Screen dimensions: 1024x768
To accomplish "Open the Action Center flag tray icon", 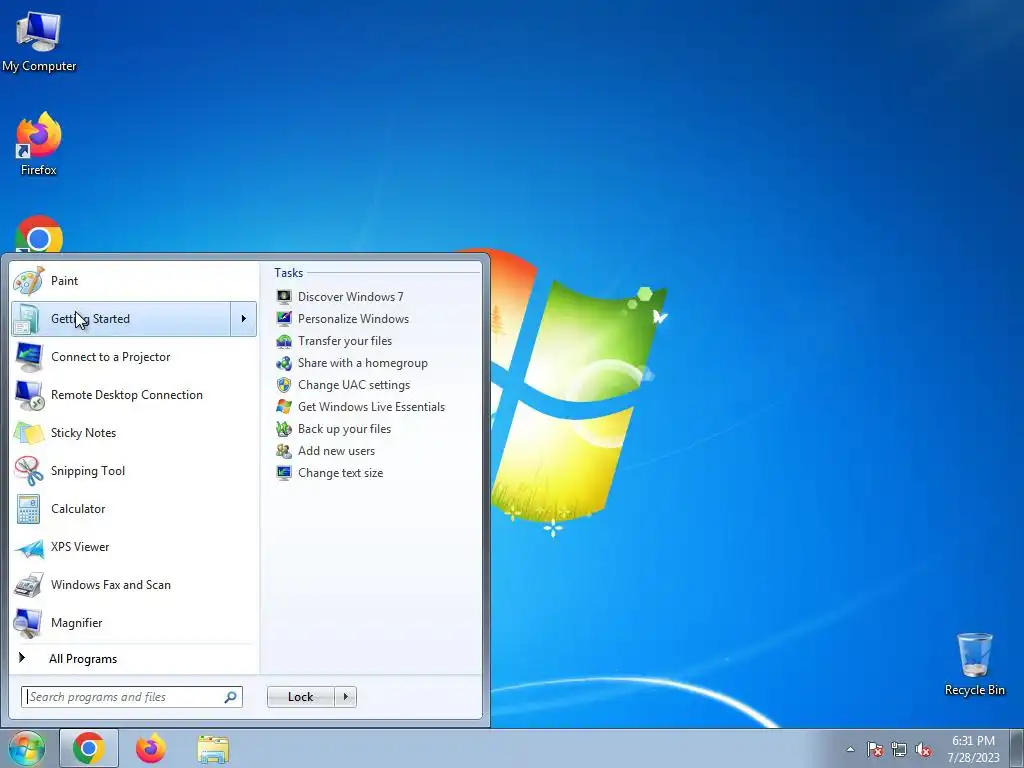I will coord(875,749).
